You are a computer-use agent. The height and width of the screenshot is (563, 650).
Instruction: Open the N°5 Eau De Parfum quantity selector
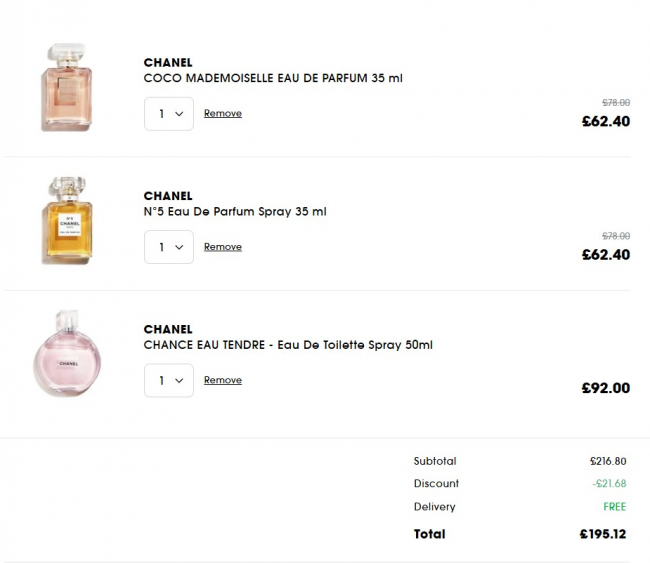pos(169,247)
